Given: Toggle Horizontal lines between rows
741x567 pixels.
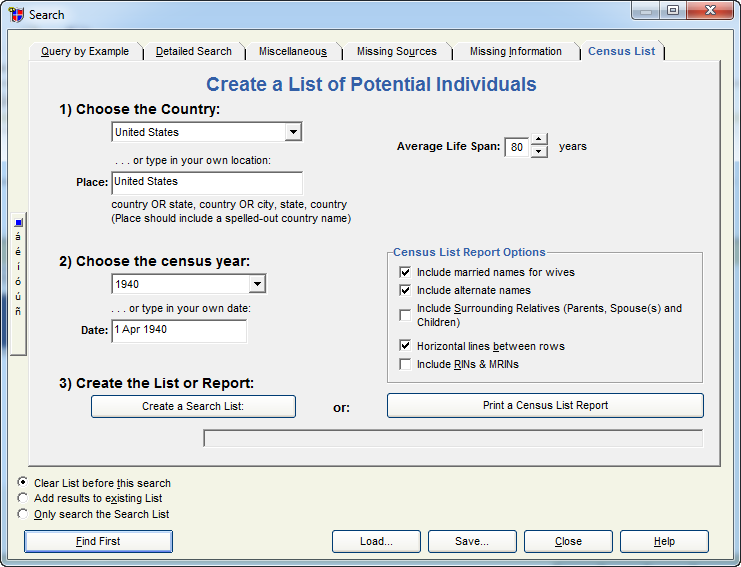Looking at the screenshot, I should click(x=405, y=346).
